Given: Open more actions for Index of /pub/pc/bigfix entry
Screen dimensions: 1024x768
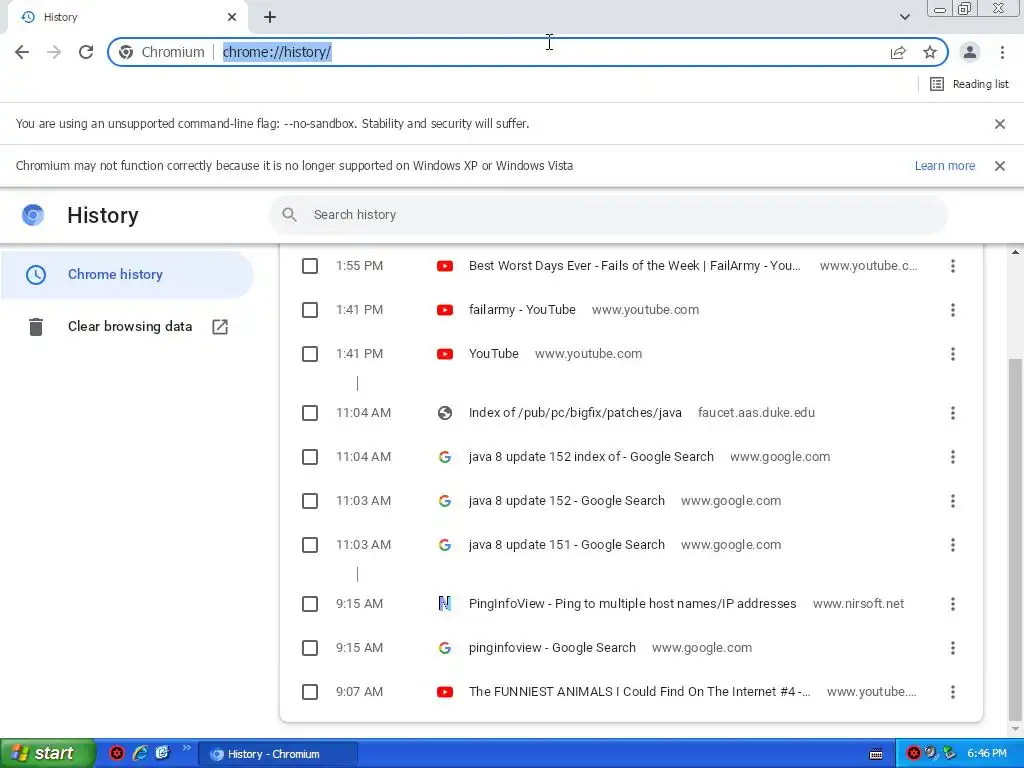Looking at the screenshot, I should click(x=953, y=413).
